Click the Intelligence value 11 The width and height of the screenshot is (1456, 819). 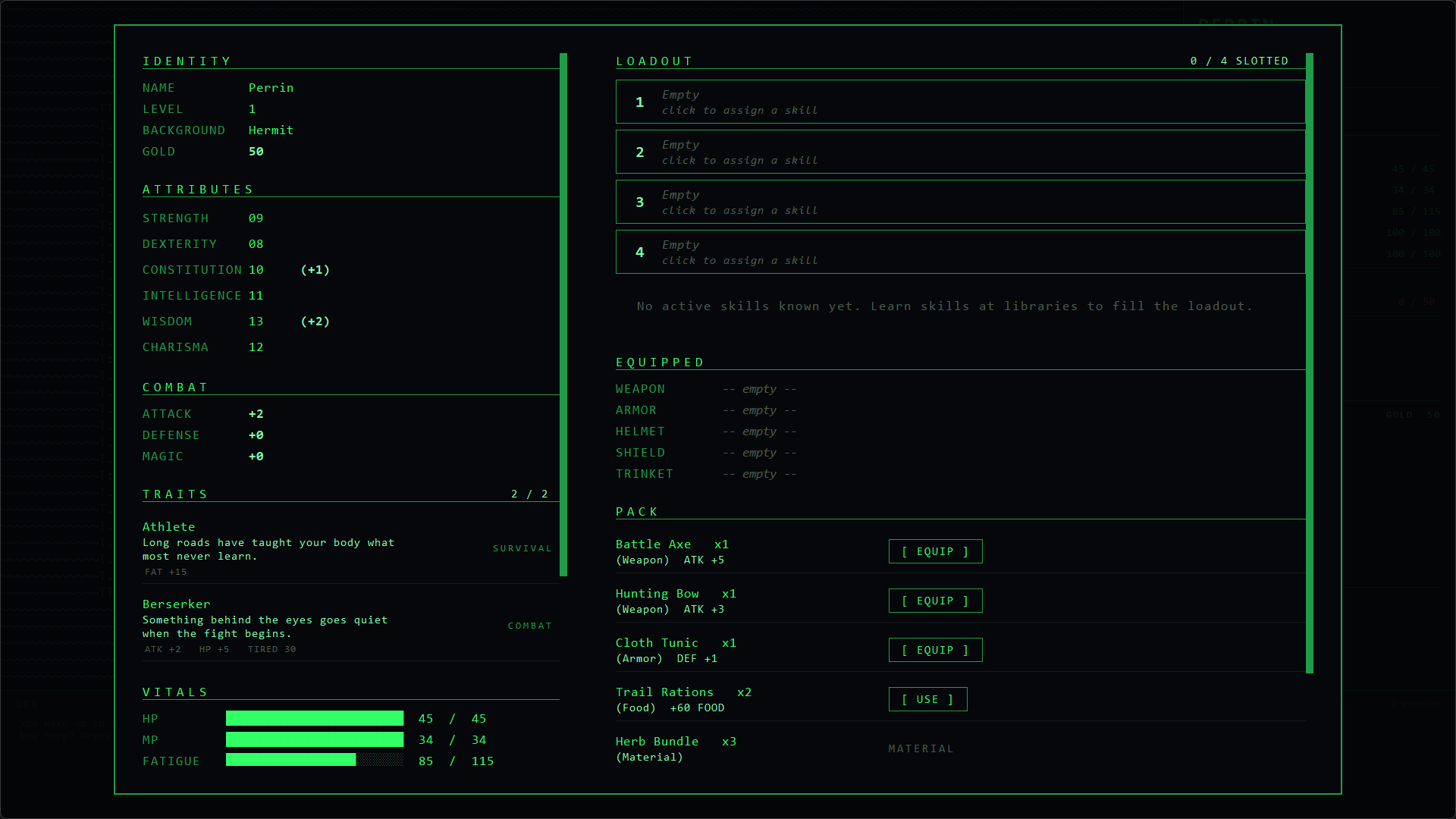click(256, 296)
